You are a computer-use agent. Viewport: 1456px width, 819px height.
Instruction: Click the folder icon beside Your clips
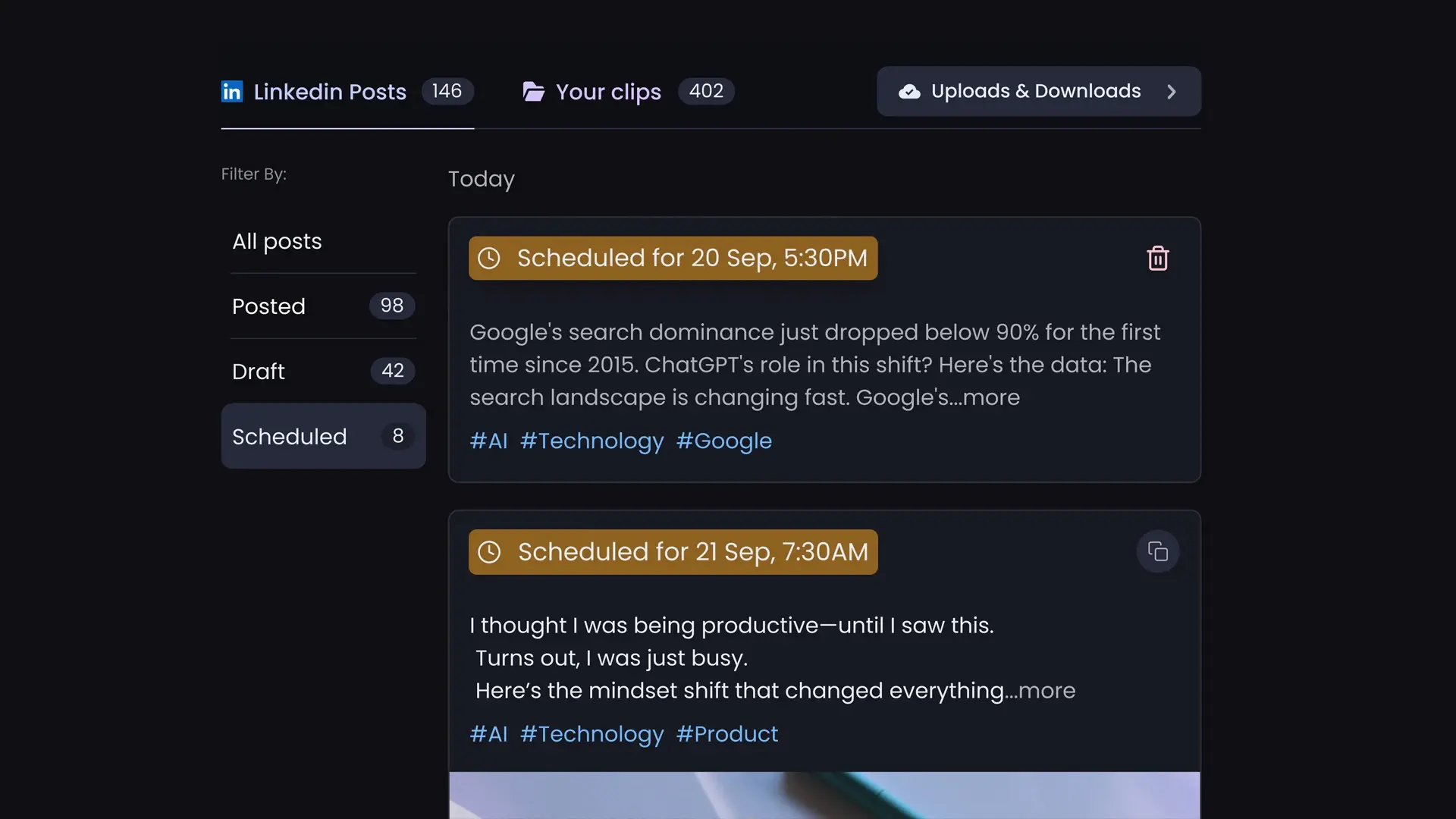pos(534,91)
